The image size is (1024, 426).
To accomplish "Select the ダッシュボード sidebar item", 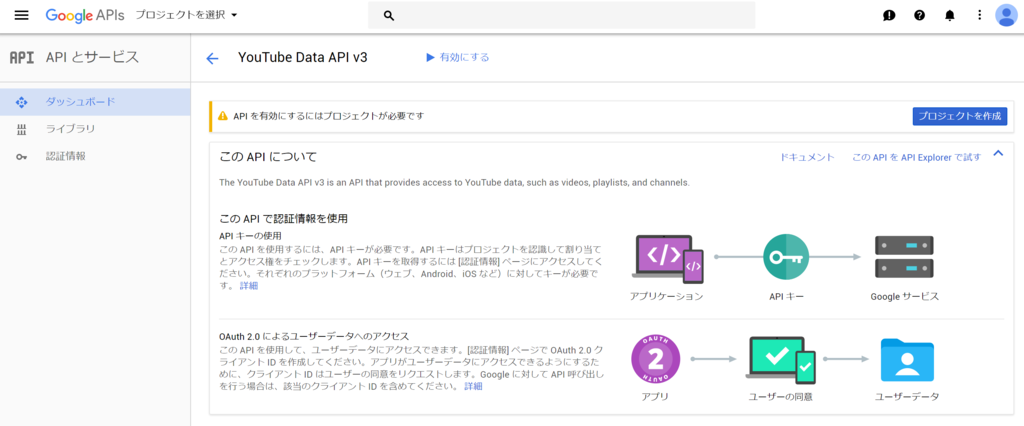I will pyautogui.click(x=95, y=102).
